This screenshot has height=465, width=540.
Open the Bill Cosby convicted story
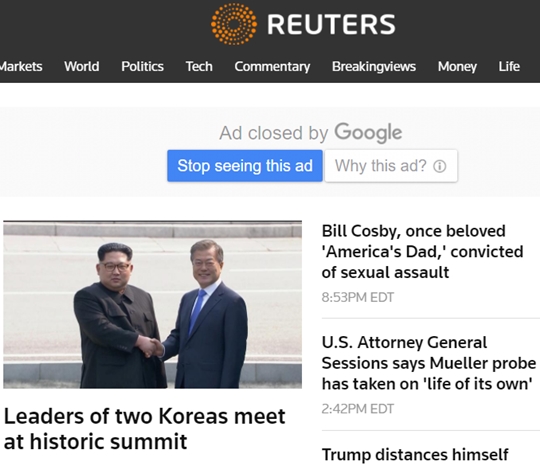pyautogui.click(x=422, y=251)
